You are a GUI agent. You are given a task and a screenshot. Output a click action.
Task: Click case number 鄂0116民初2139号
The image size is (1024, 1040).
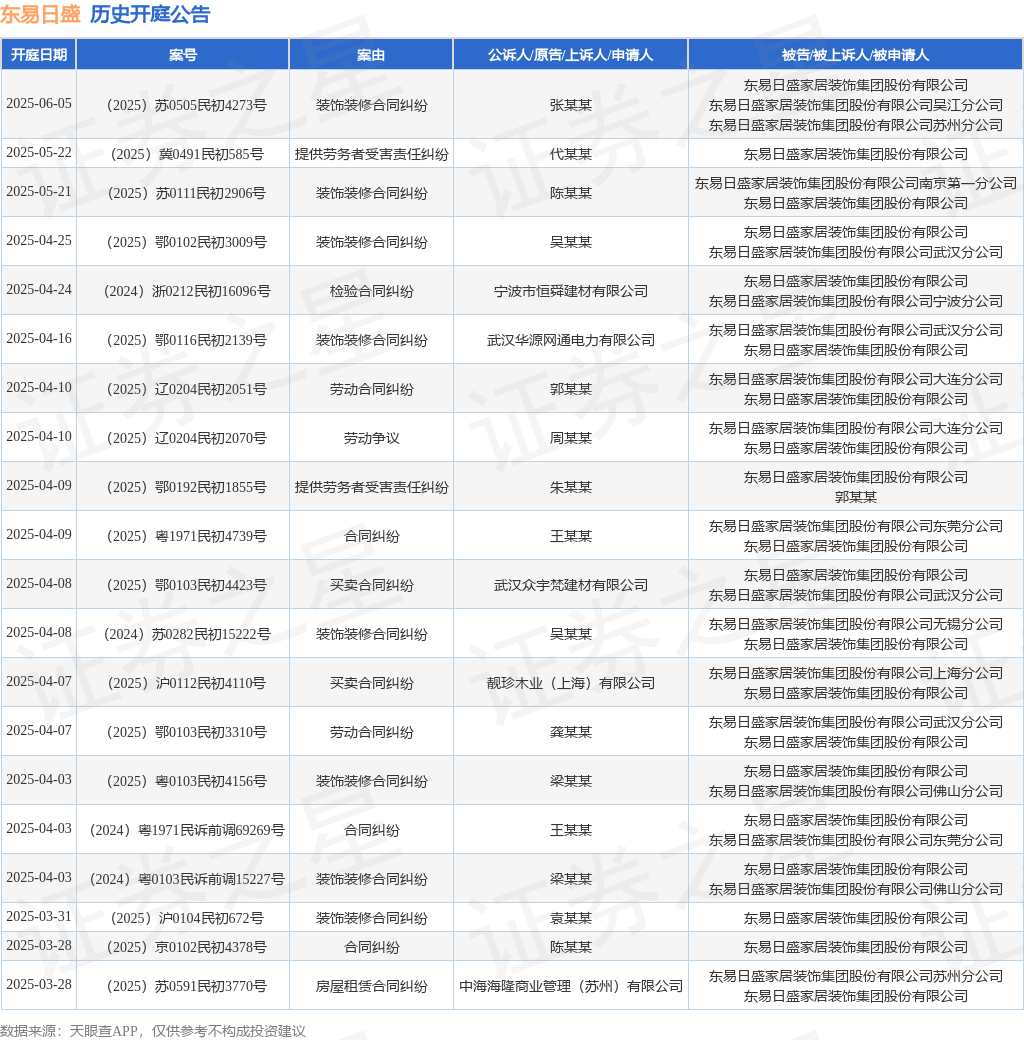(186, 340)
